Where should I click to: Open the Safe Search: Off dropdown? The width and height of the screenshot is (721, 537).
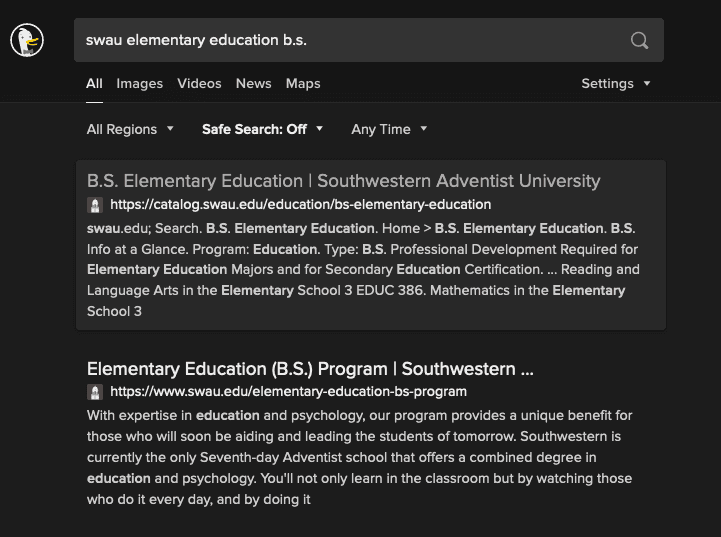262,129
